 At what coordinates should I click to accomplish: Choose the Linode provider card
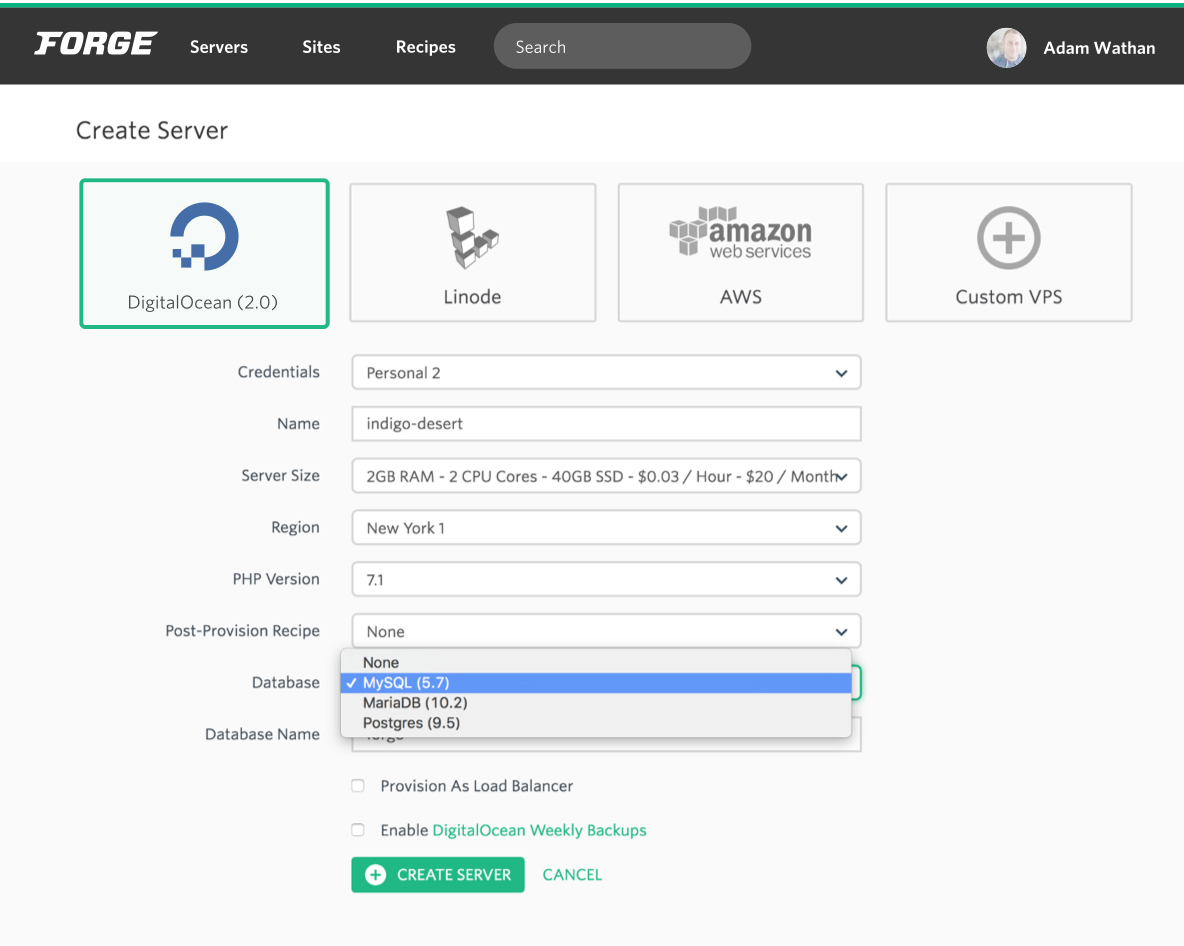coord(472,253)
